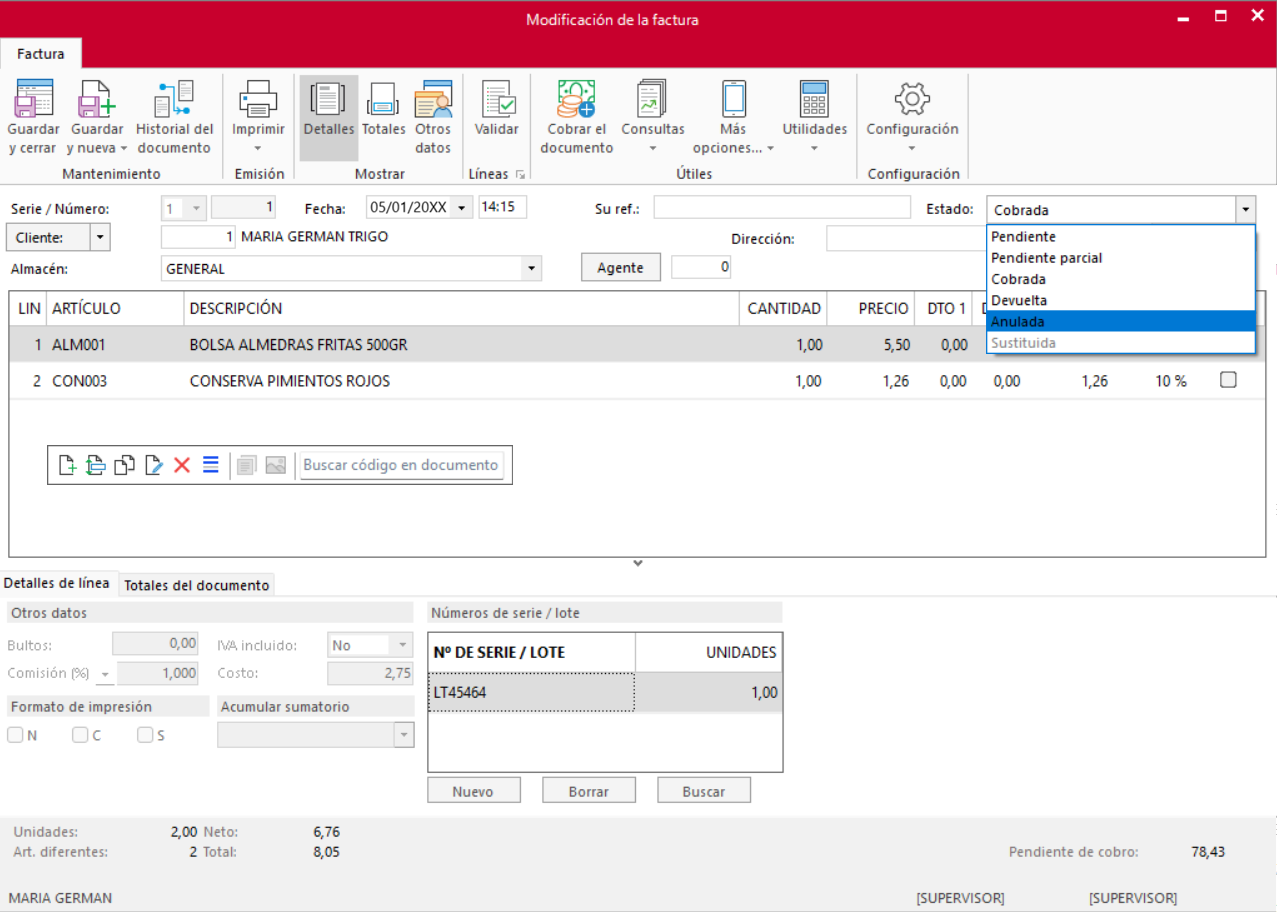Click the greyed document copy icon
Screen dimensions: 1277x914
247,465
